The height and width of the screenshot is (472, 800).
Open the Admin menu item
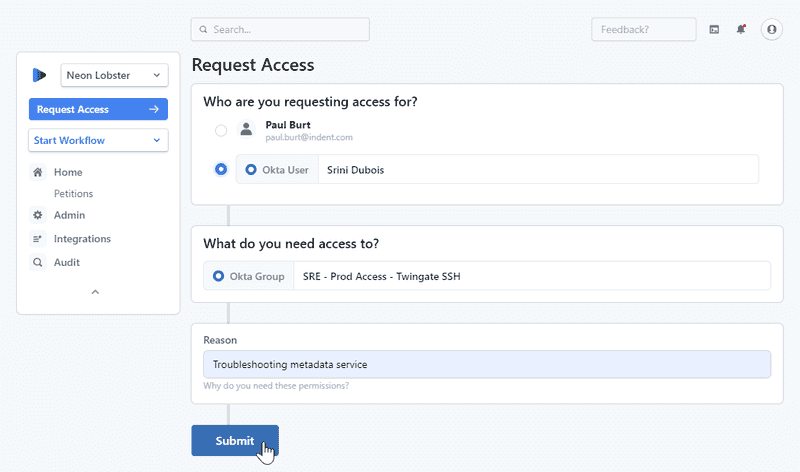[69, 215]
